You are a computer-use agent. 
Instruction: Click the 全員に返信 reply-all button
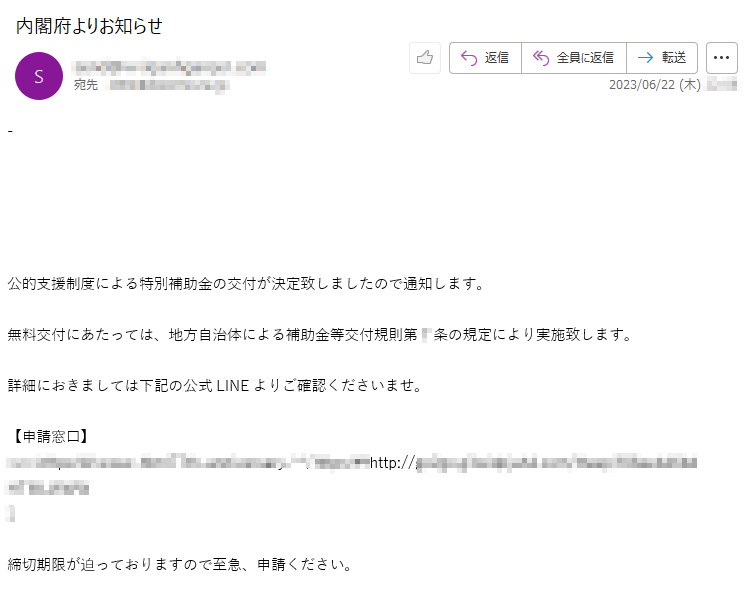point(574,58)
